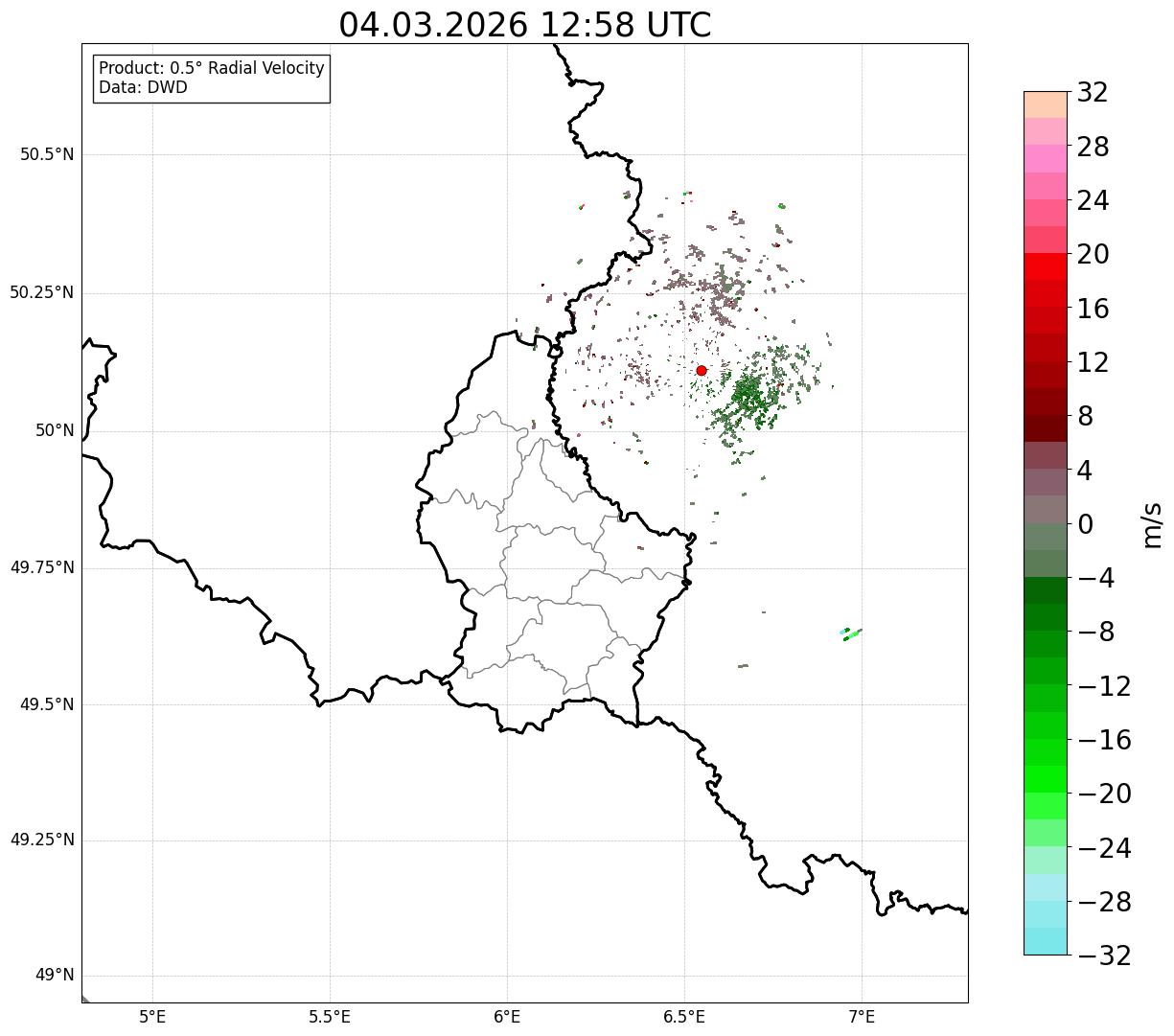Click the −28 tick label on the colorbar

(x=1104, y=902)
